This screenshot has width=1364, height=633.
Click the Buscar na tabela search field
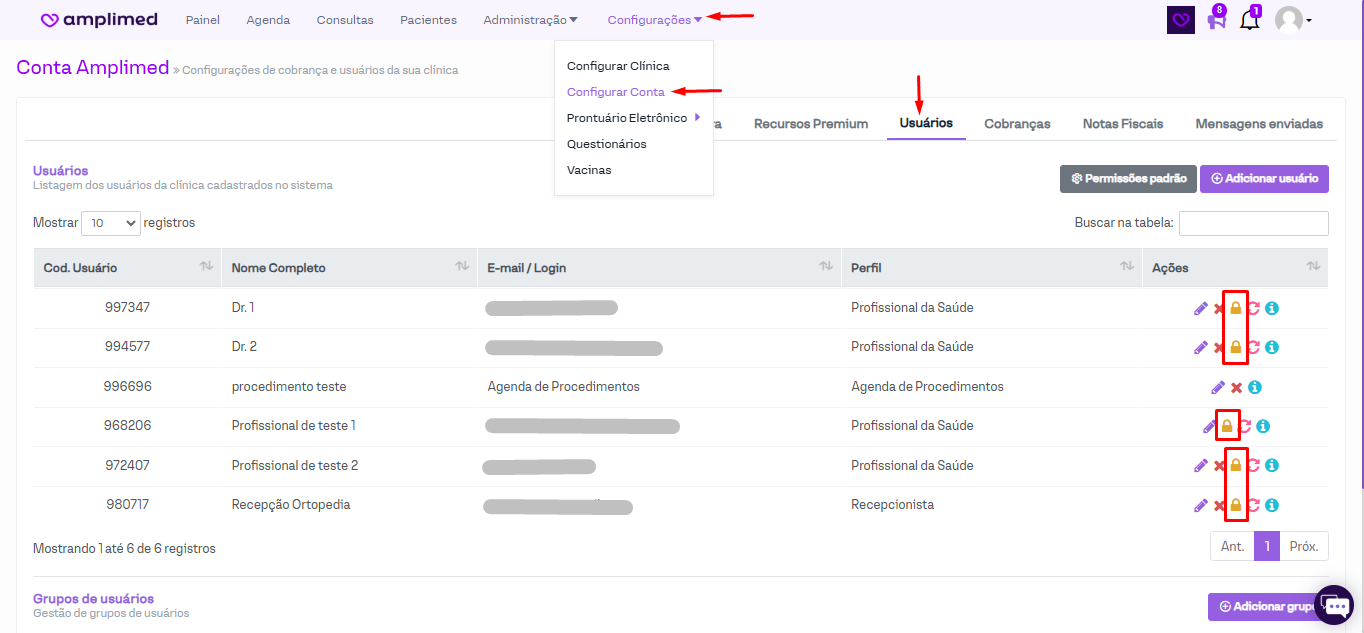click(1253, 223)
